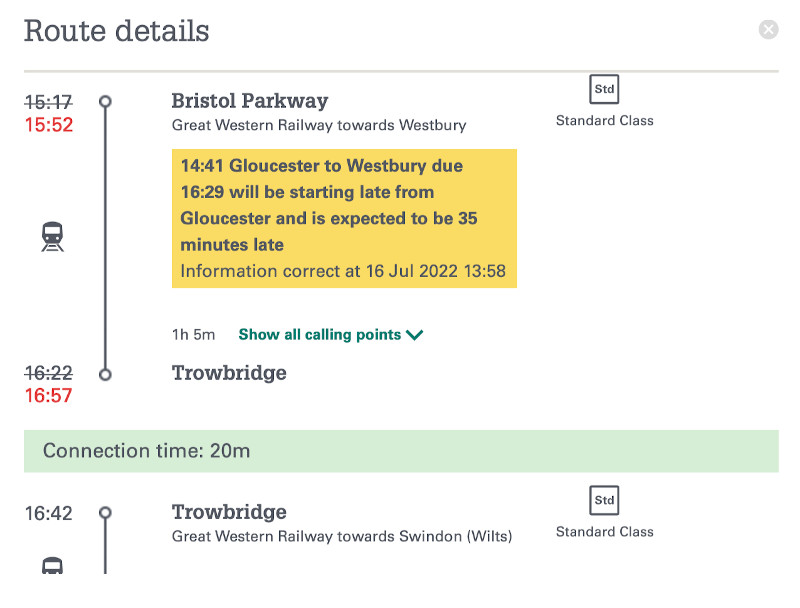Click the red 16:57 revised arrival time
The image size is (800, 608).
[x=49, y=397]
